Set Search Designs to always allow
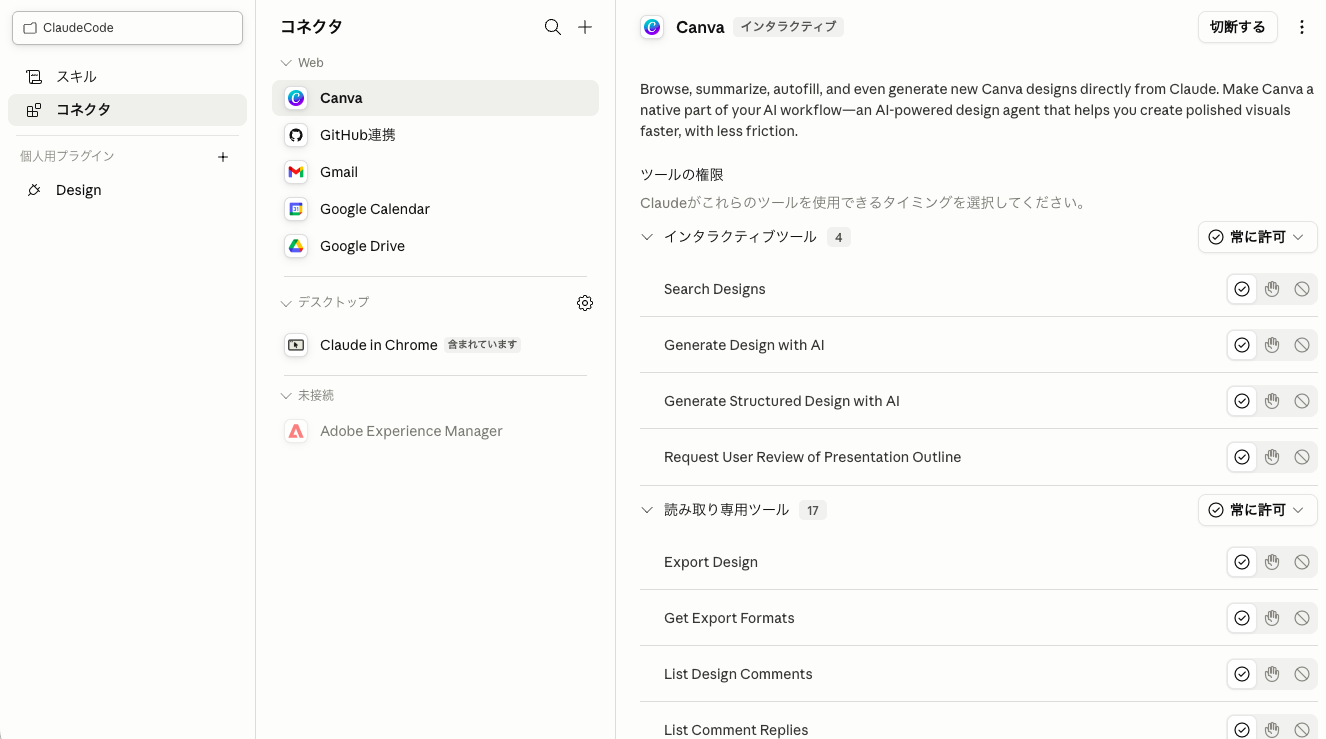 tap(1242, 289)
